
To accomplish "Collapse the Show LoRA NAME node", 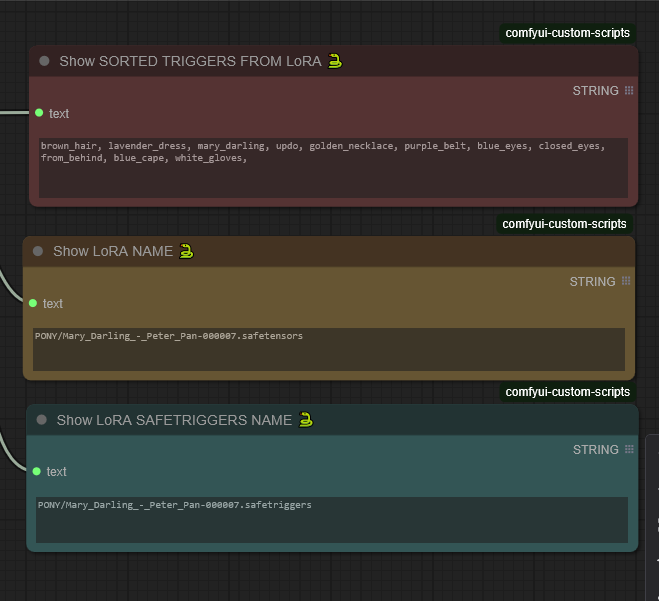I will coord(38,251).
